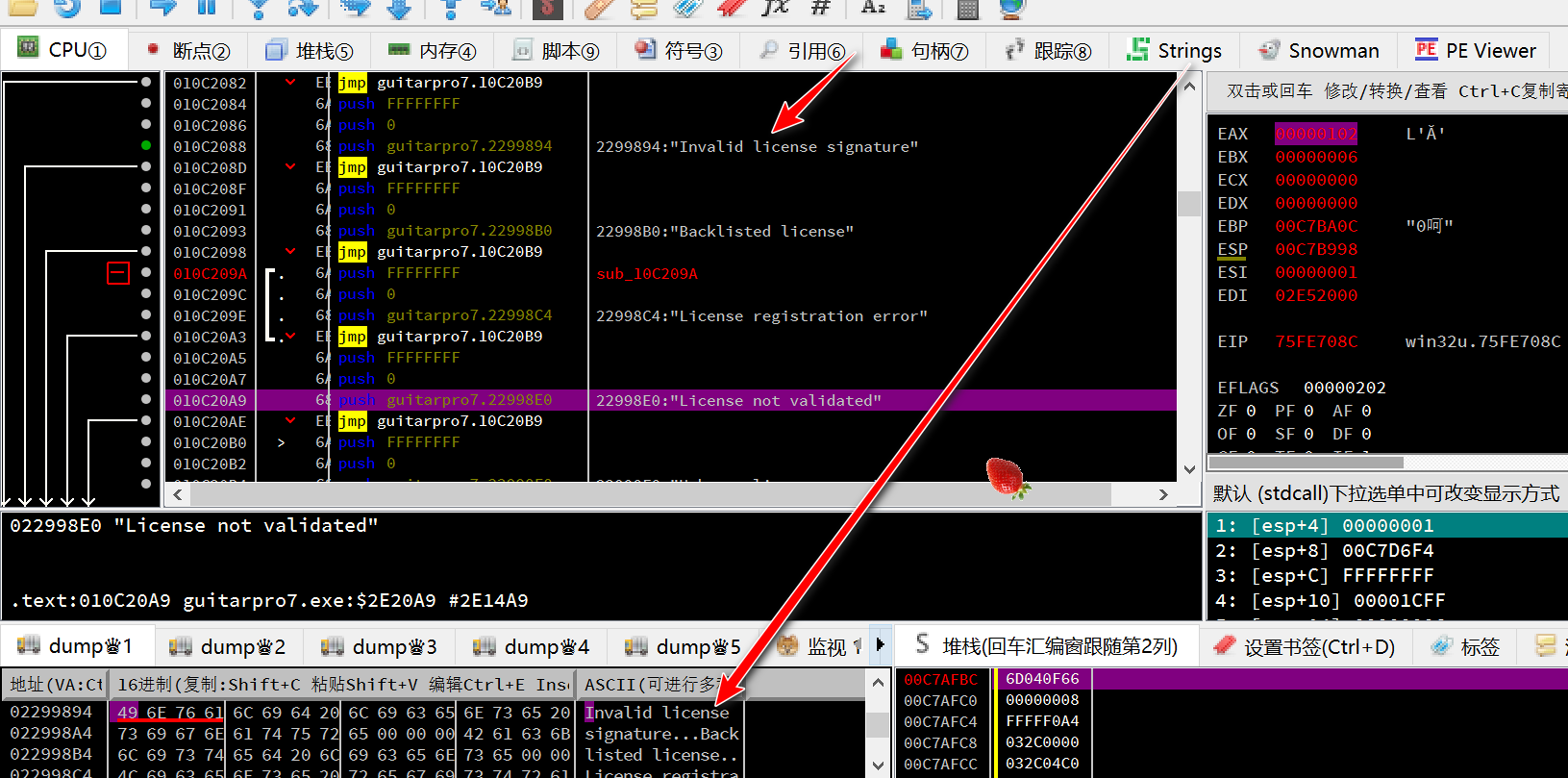Open the Snowman decompiler tab
This screenshot has width=1568, height=778.
tap(1320, 50)
